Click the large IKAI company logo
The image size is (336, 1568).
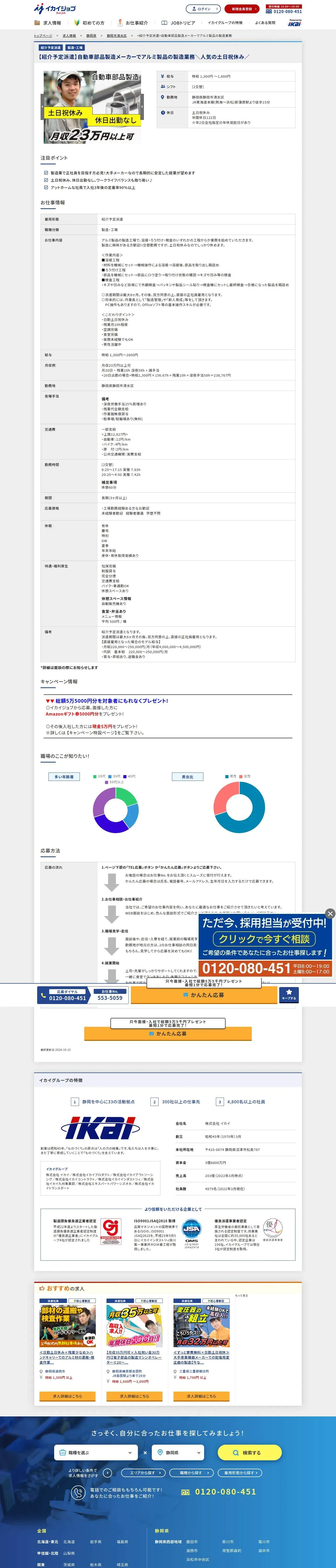(101, 1128)
